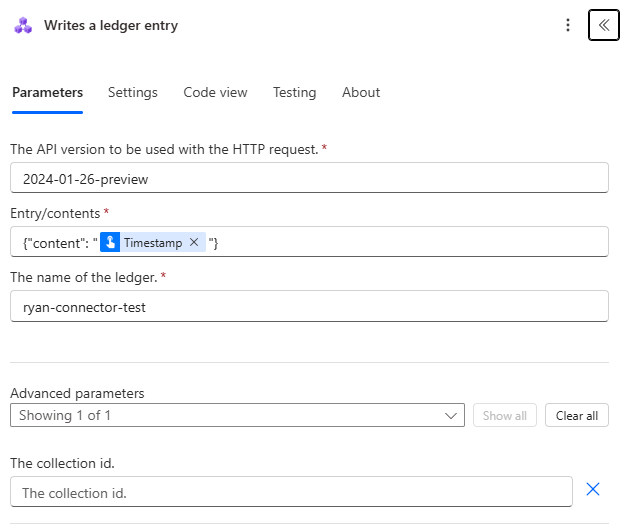Viewport: 622px width, 526px height.
Task: Select the Testing tab
Action: coord(294,92)
